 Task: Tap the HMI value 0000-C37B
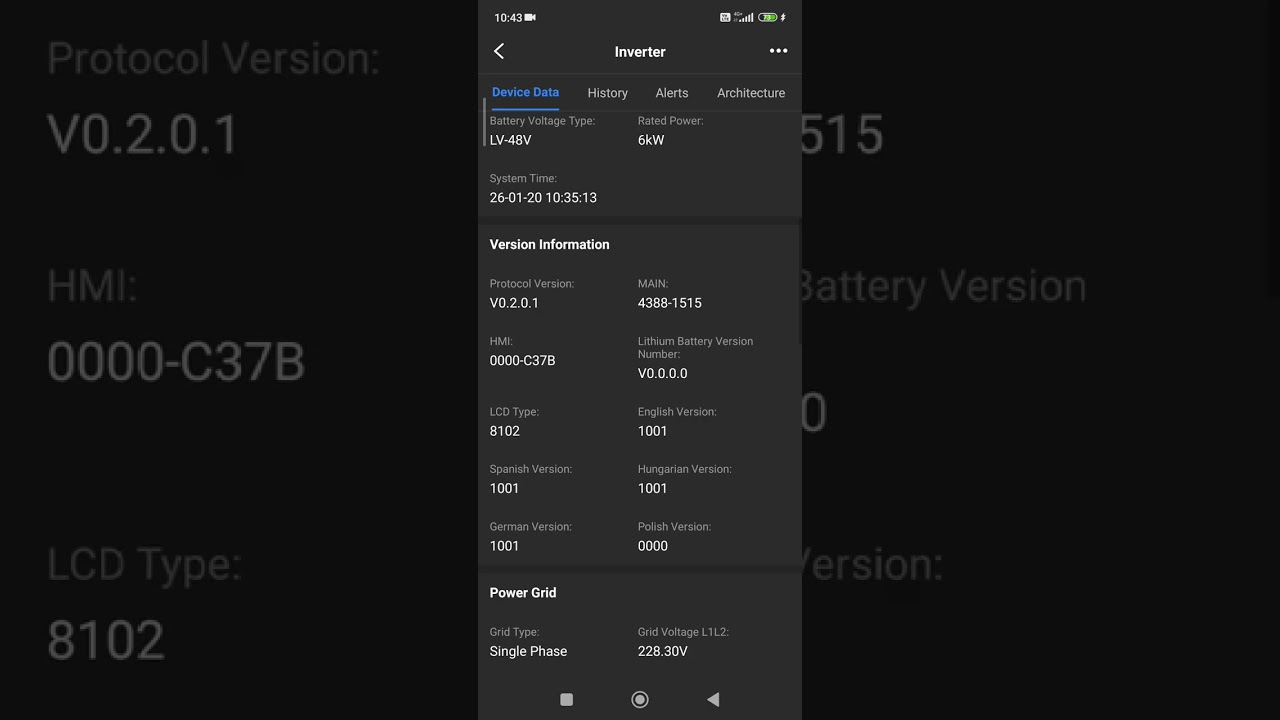[x=522, y=361]
